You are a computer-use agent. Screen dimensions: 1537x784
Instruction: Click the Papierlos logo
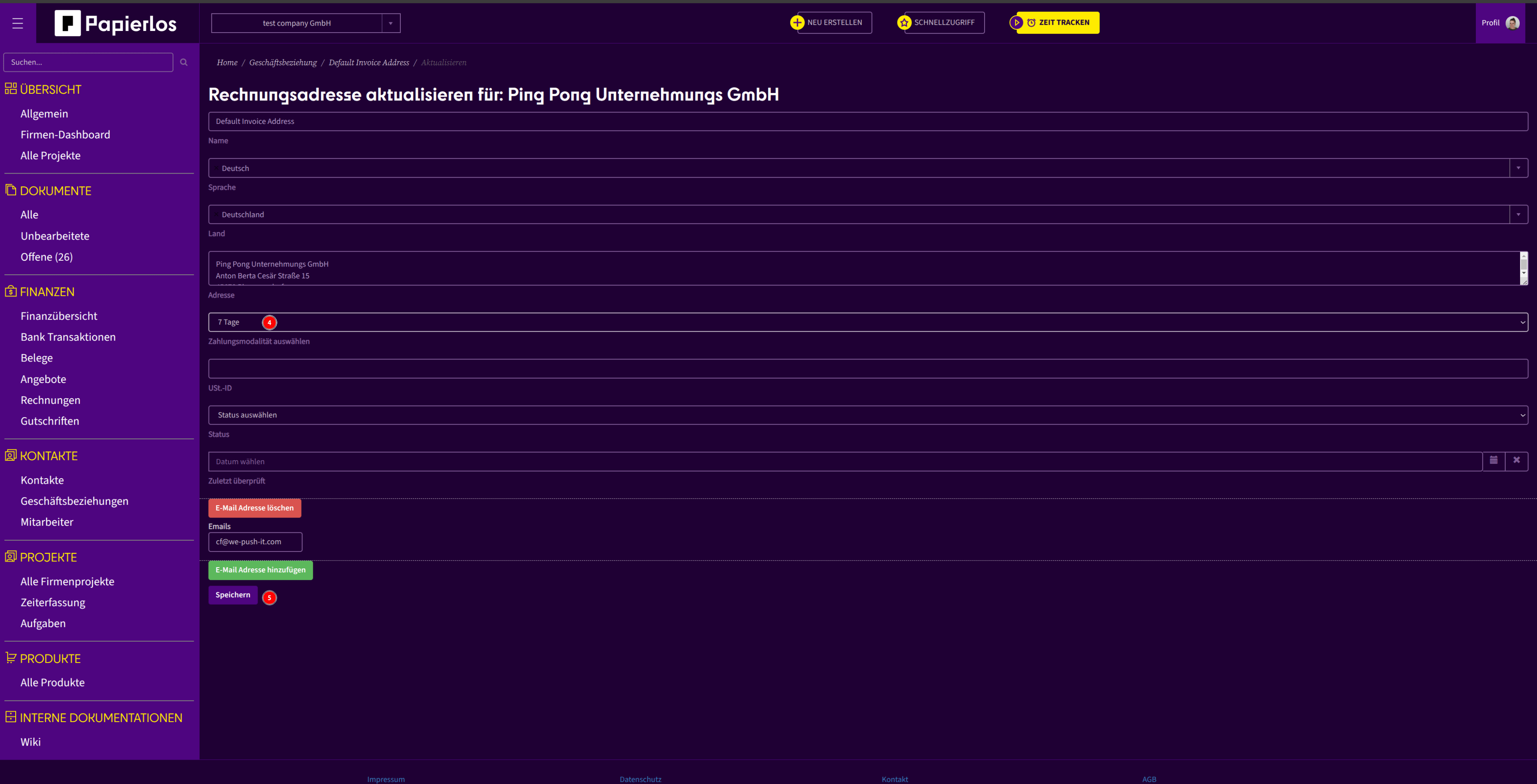click(x=116, y=23)
